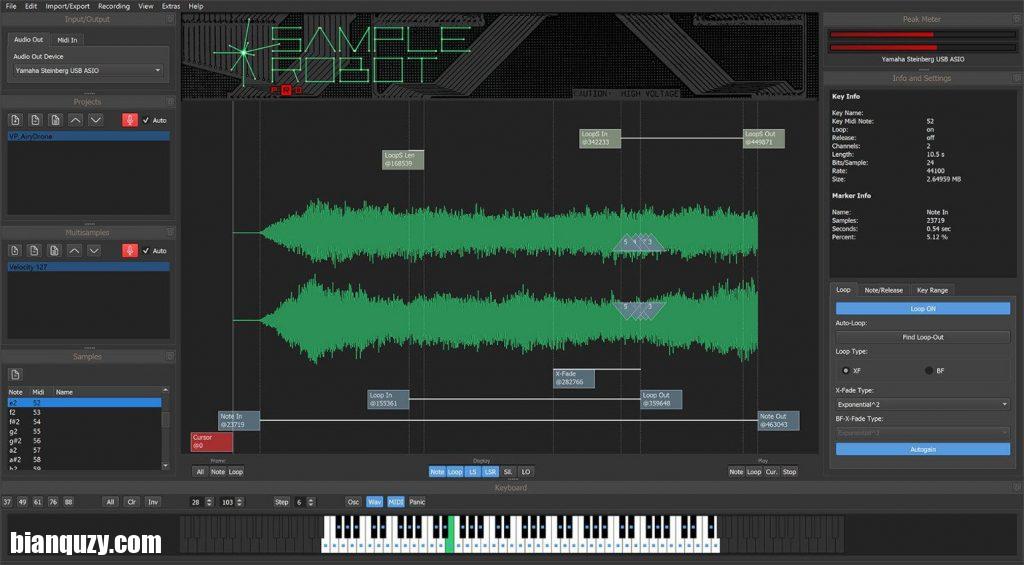The width and height of the screenshot is (1024, 565).
Task: Undock the Input/Output panel via its corner icon
Action: pos(170,19)
